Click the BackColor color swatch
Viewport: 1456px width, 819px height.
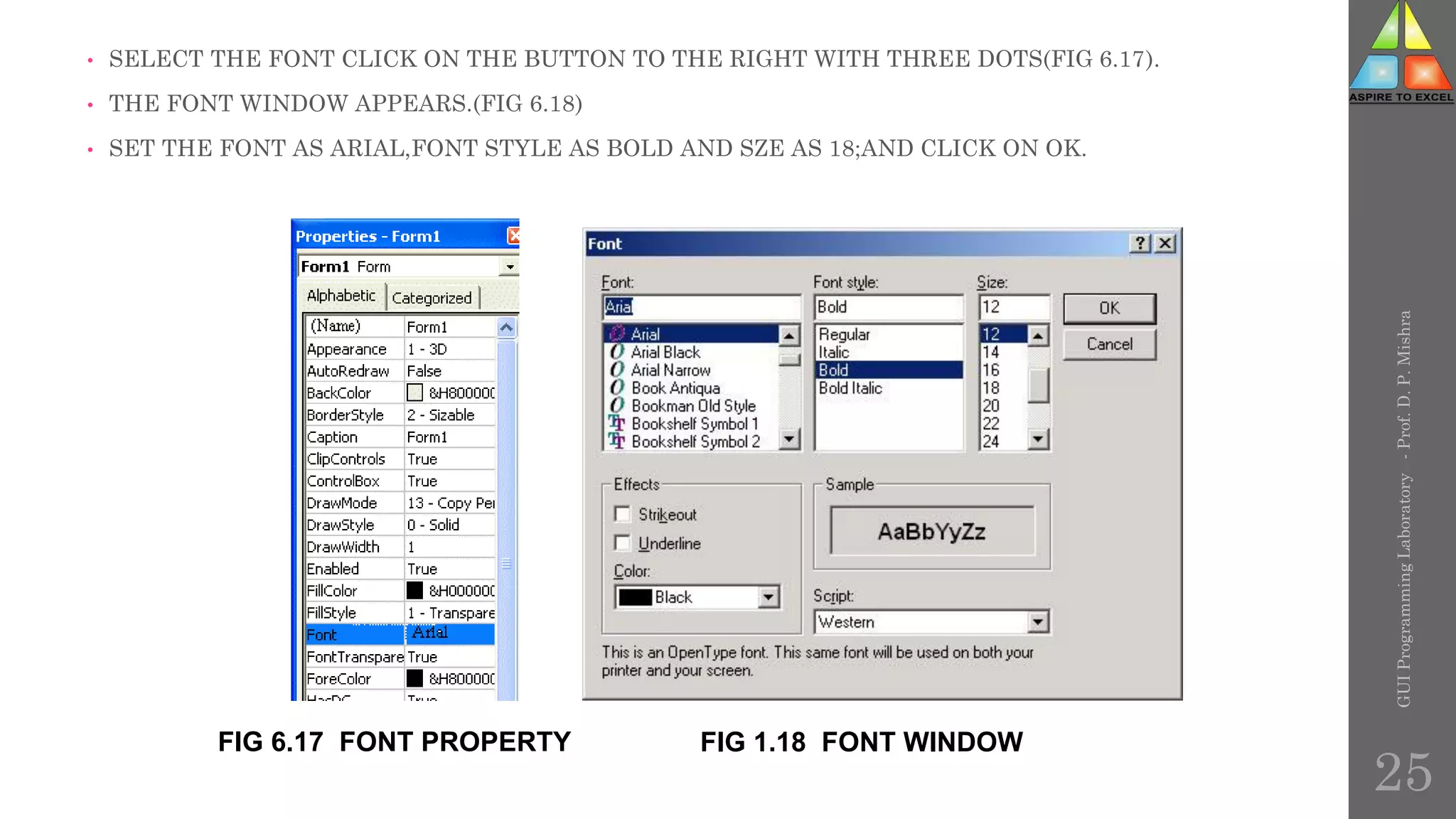click(x=414, y=392)
